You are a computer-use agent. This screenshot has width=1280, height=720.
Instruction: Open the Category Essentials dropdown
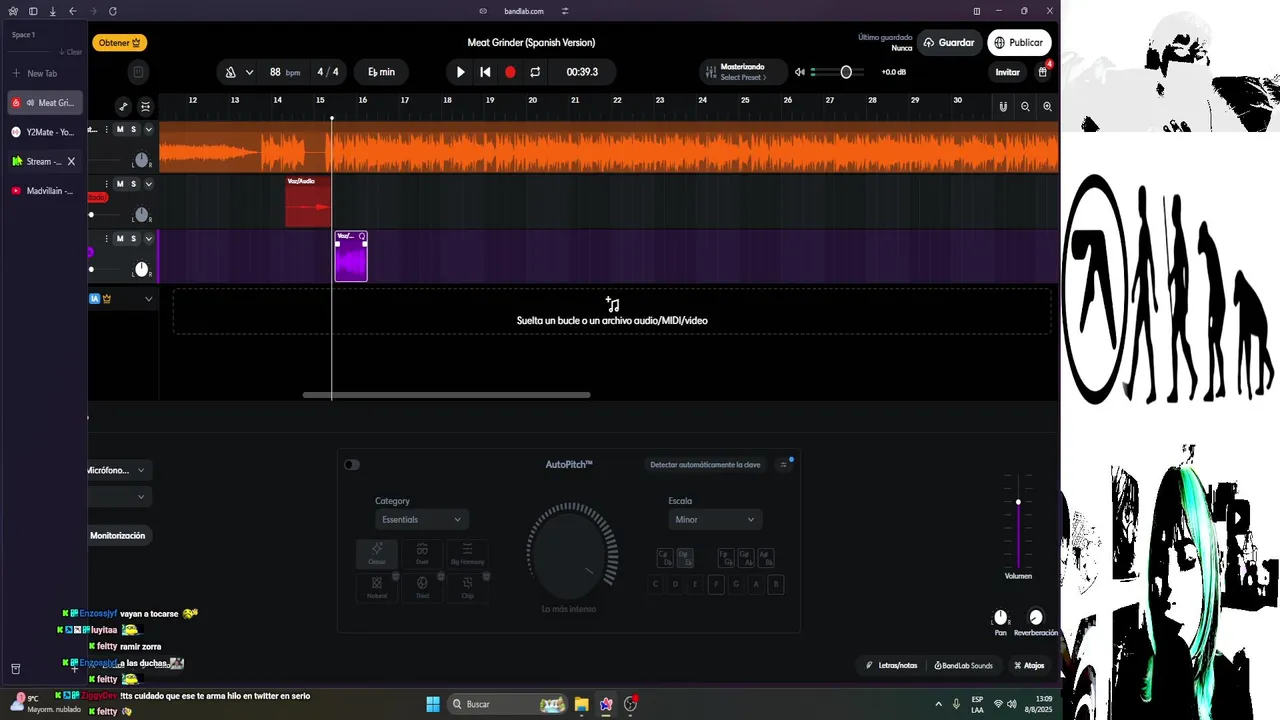click(421, 520)
